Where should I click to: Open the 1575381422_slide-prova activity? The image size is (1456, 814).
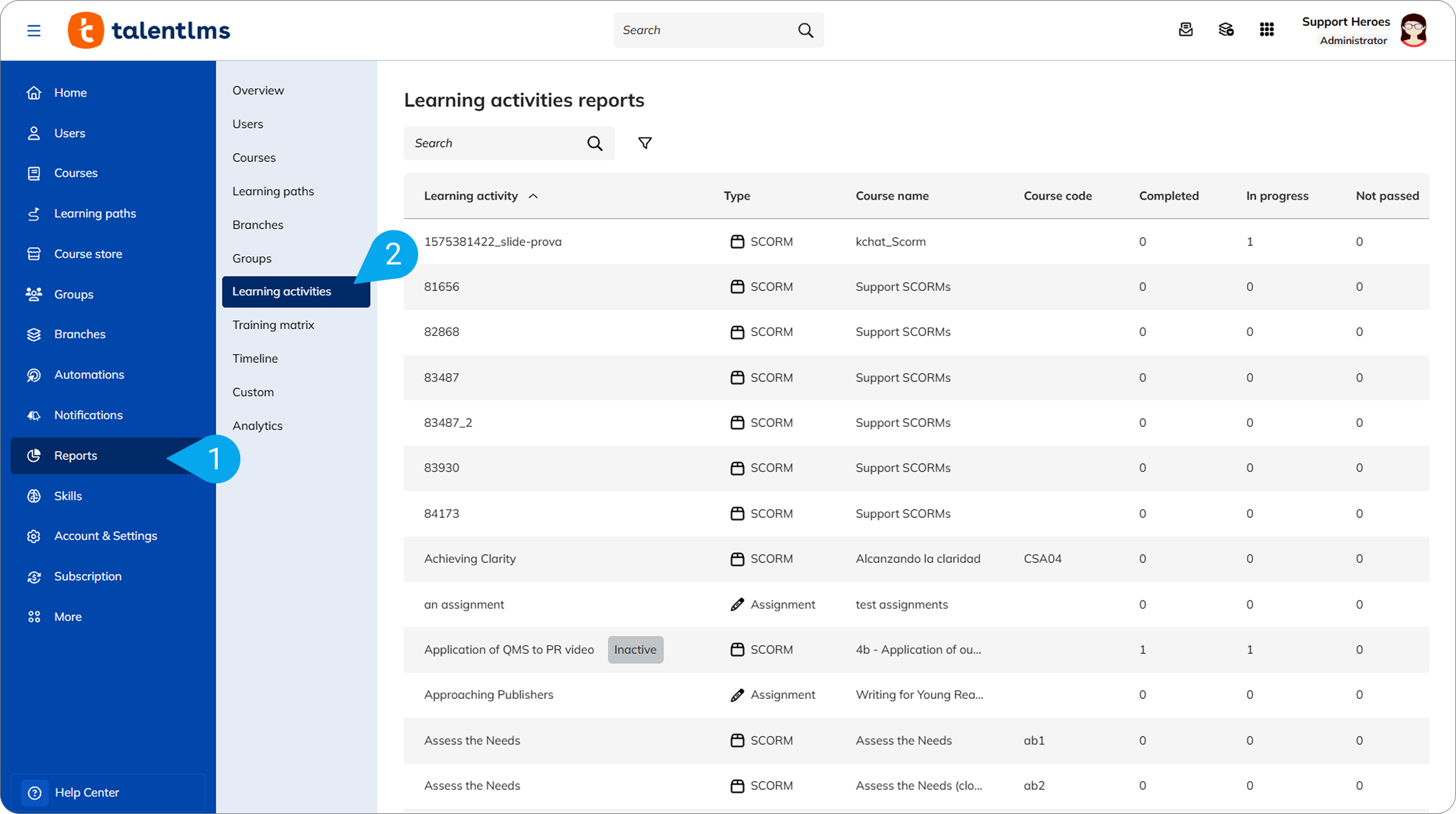click(x=493, y=242)
